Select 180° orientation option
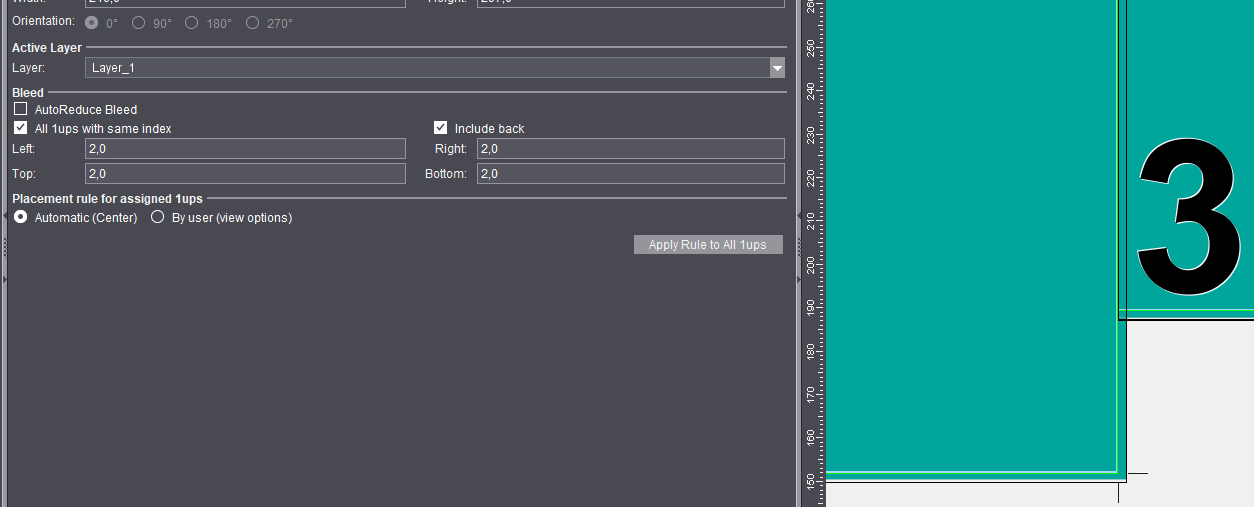 click(192, 22)
